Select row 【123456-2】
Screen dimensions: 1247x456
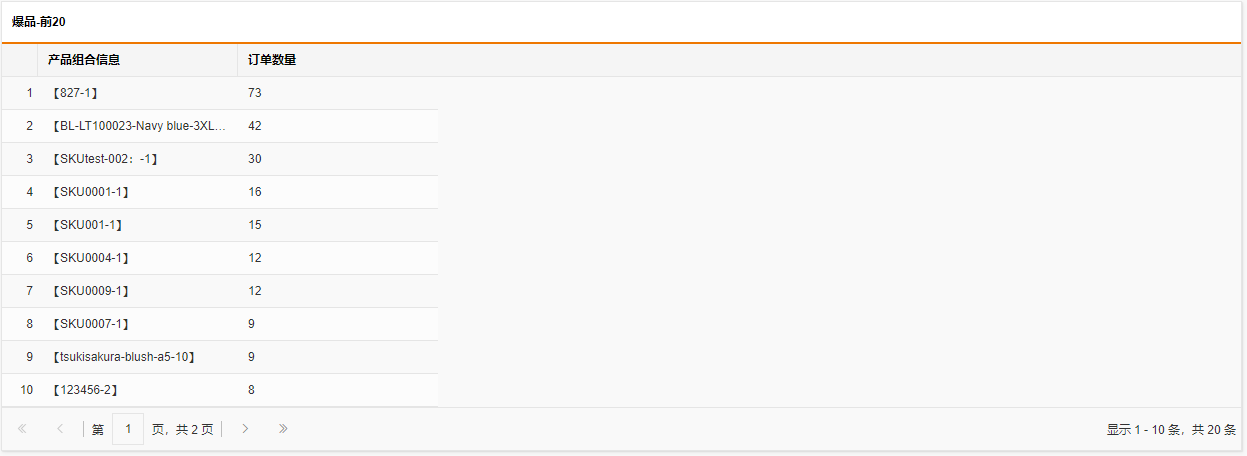(220, 390)
